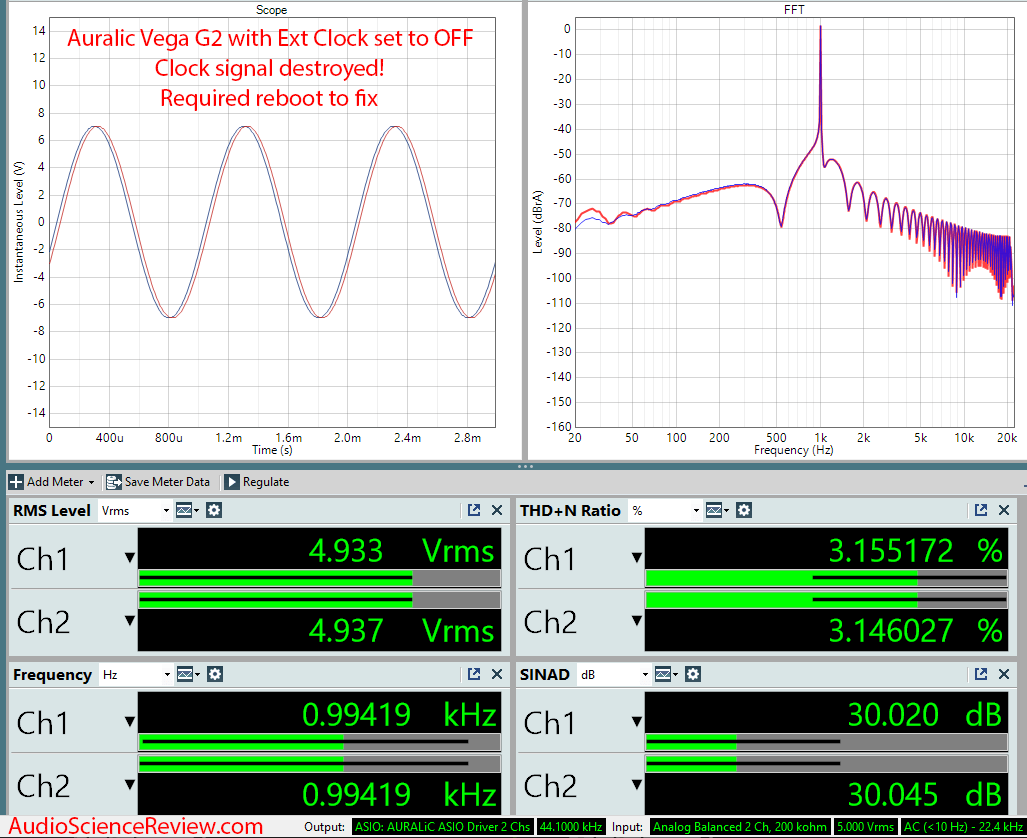Close the Frequency meter panel
The height and width of the screenshot is (838, 1027).
point(497,674)
